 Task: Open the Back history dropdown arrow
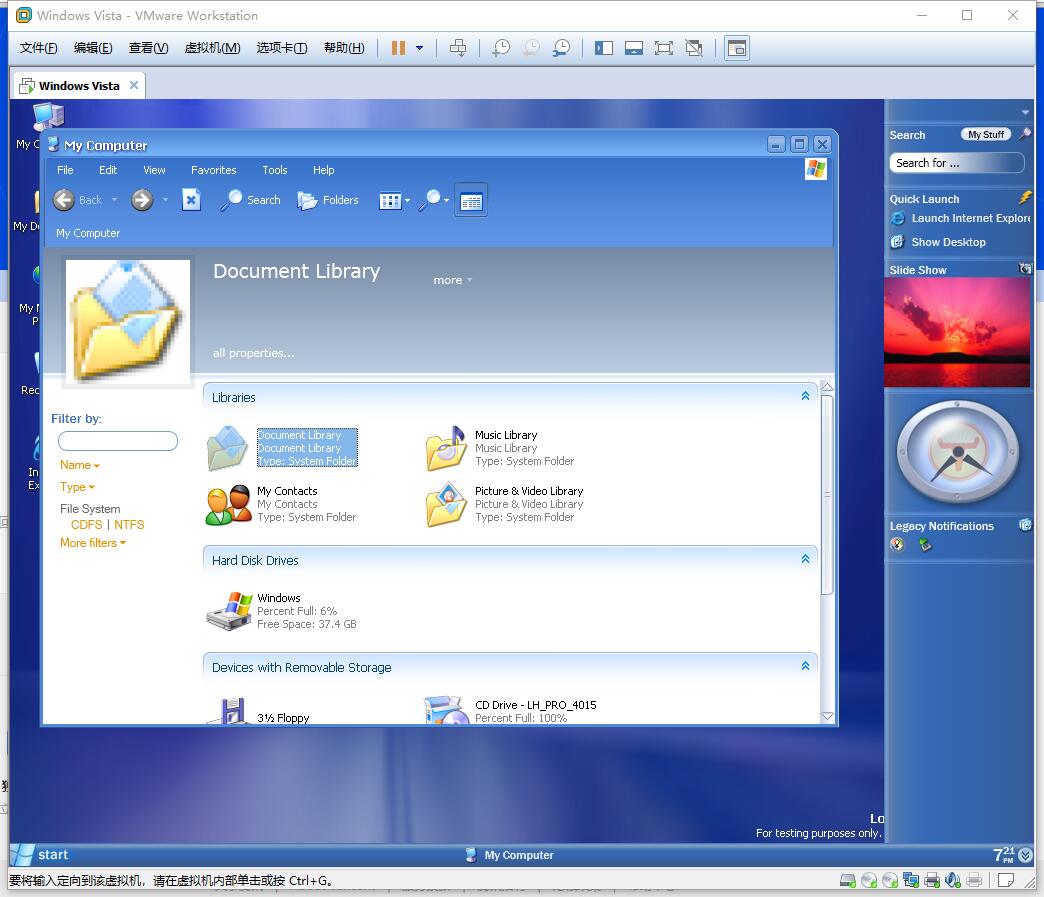pos(115,200)
